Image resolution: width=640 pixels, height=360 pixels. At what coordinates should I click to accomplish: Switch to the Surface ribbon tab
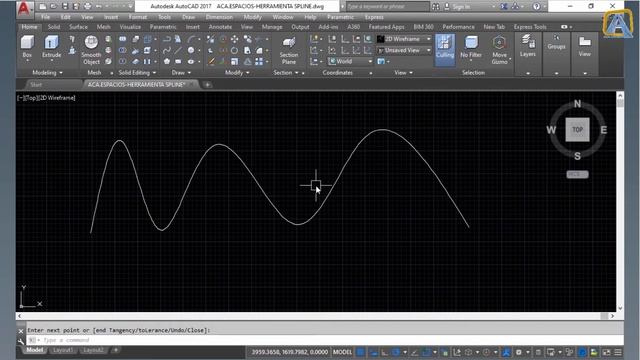click(x=78, y=27)
